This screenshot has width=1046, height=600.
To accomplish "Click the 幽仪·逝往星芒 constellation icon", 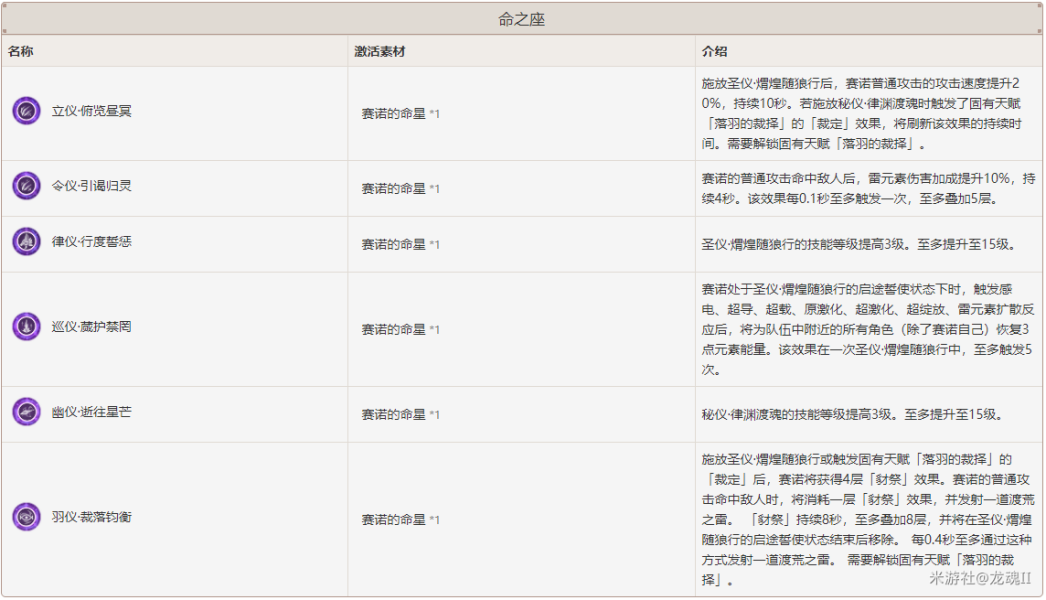I will pyautogui.click(x=27, y=412).
